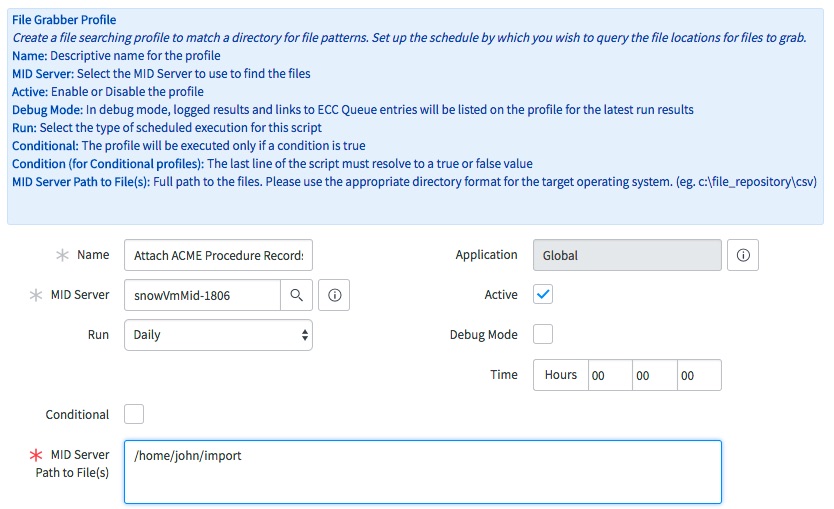Select the Time seconds field
834x509 pixels.
coord(699,375)
